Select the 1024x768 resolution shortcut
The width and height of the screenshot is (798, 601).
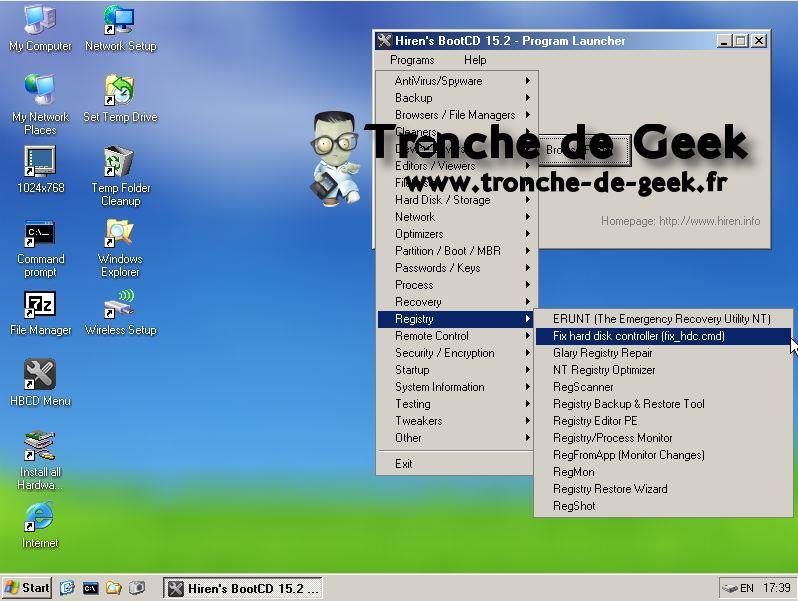click(40, 169)
